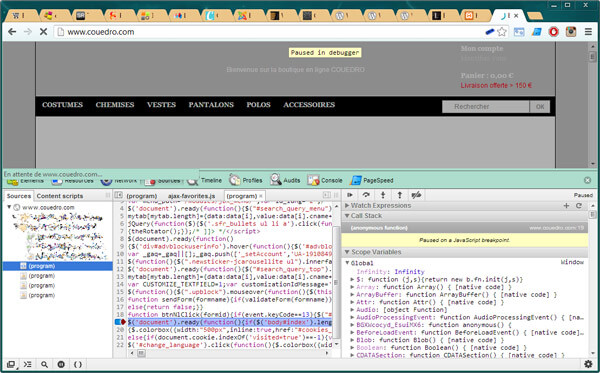Open a new browser tab
This screenshot has height=373, width=600.
(x=535, y=16)
